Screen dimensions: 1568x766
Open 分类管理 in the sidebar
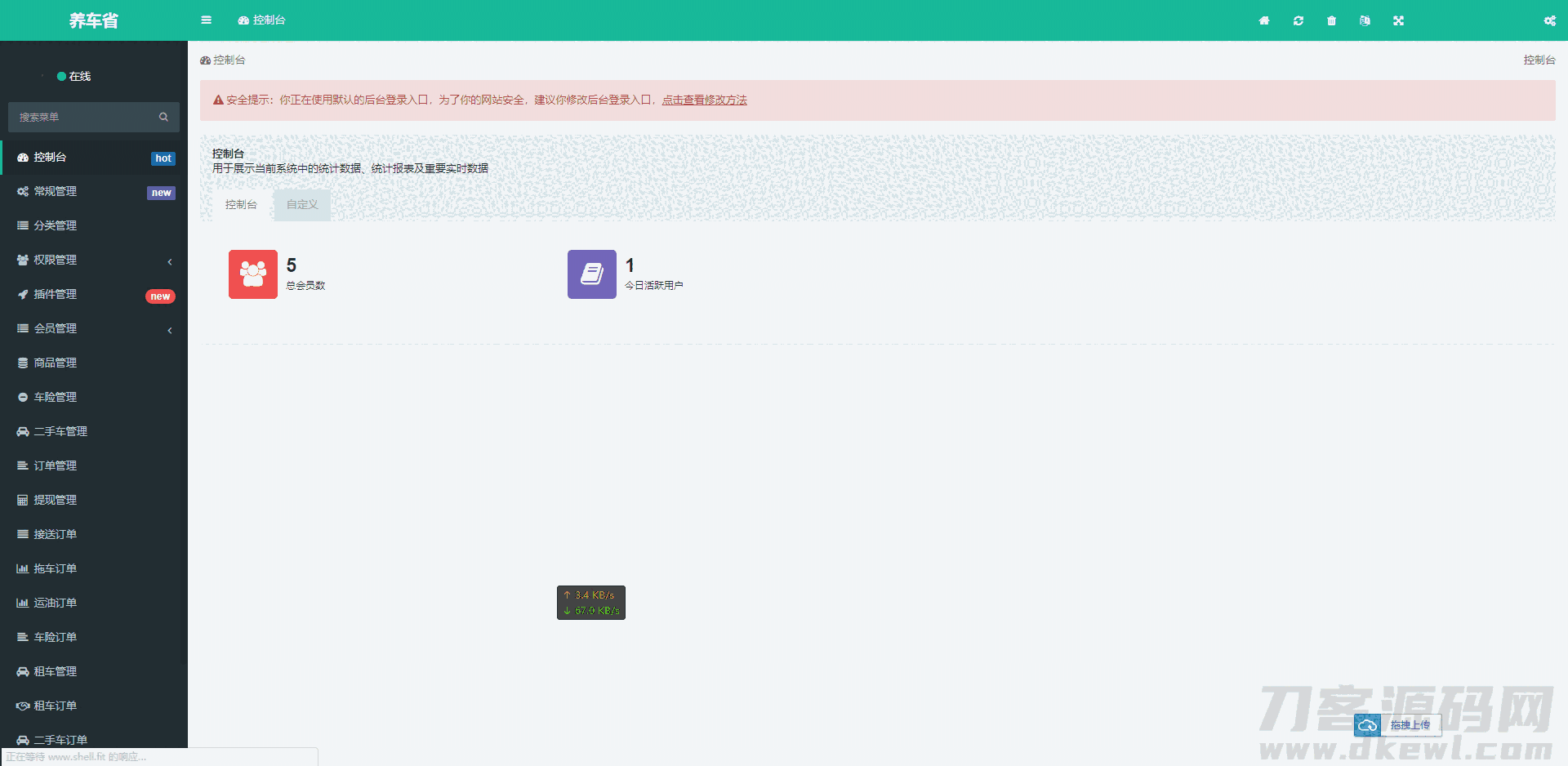click(x=94, y=225)
